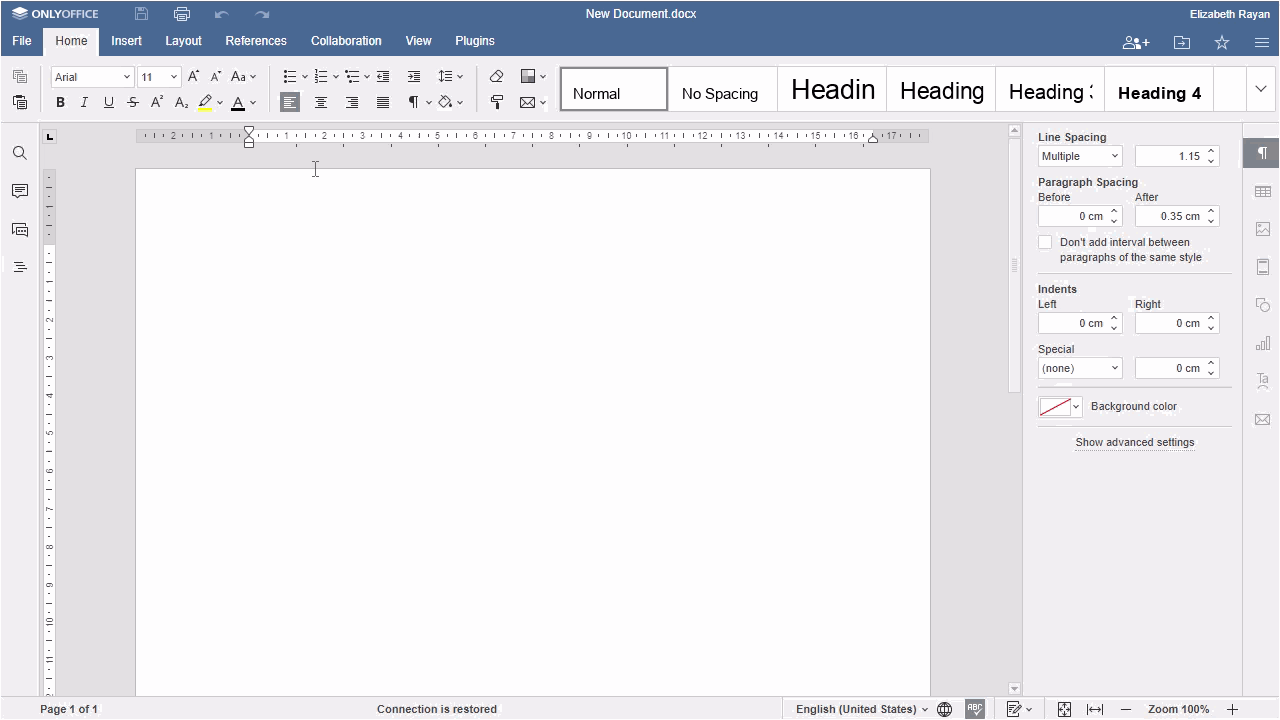The image size is (1280, 720).
Task: Click the Print icon in title bar
Action: click(181, 14)
